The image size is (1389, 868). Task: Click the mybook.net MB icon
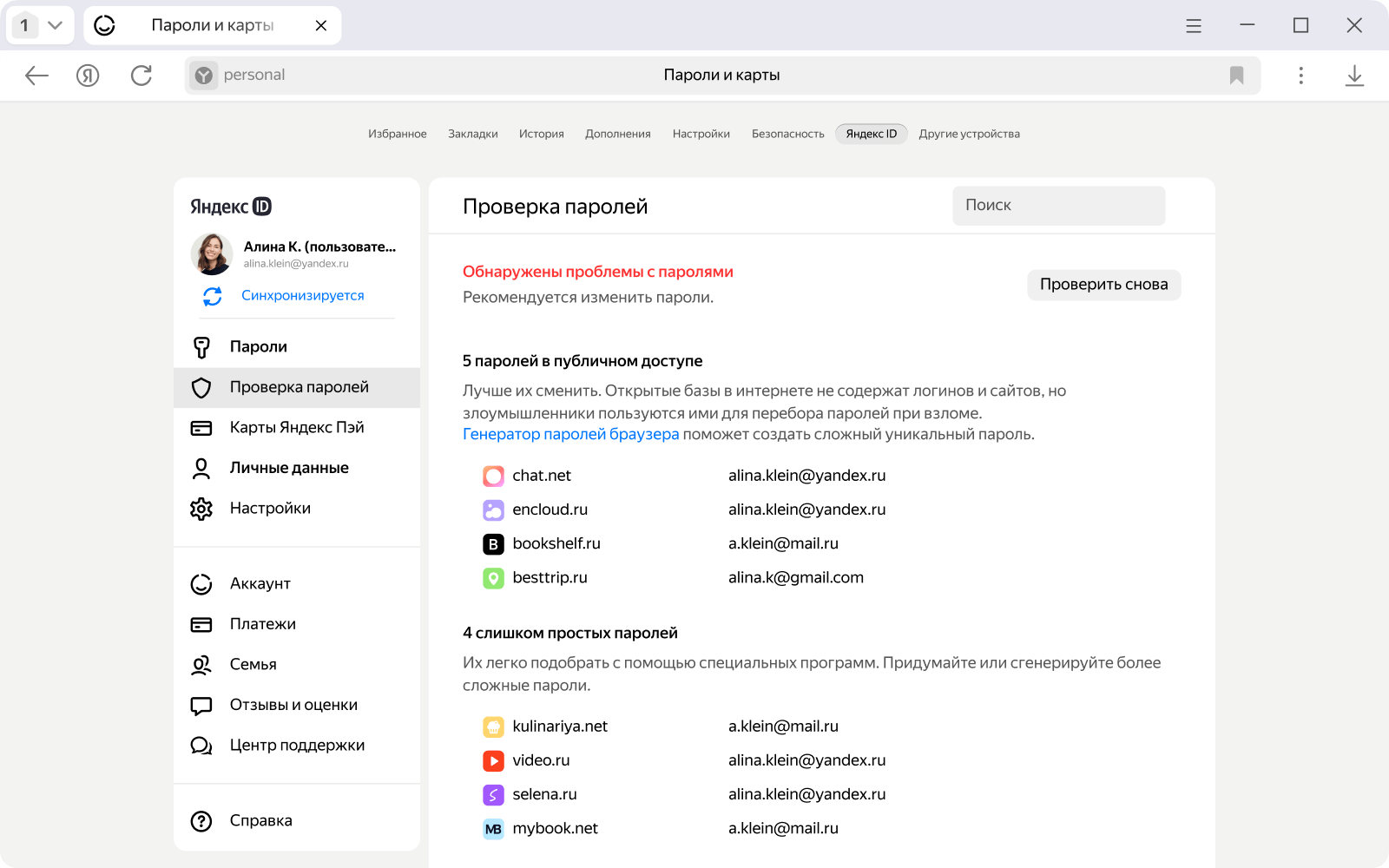tap(493, 829)
